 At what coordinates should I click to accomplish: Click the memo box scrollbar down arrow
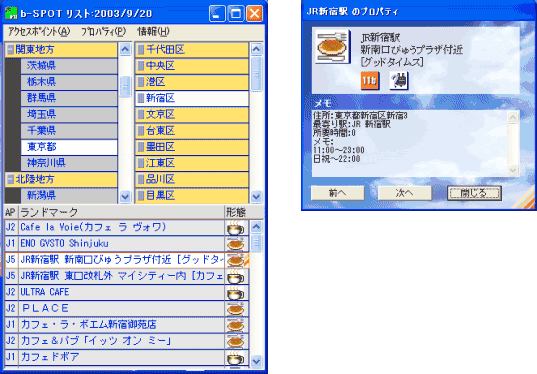[513, 170]
